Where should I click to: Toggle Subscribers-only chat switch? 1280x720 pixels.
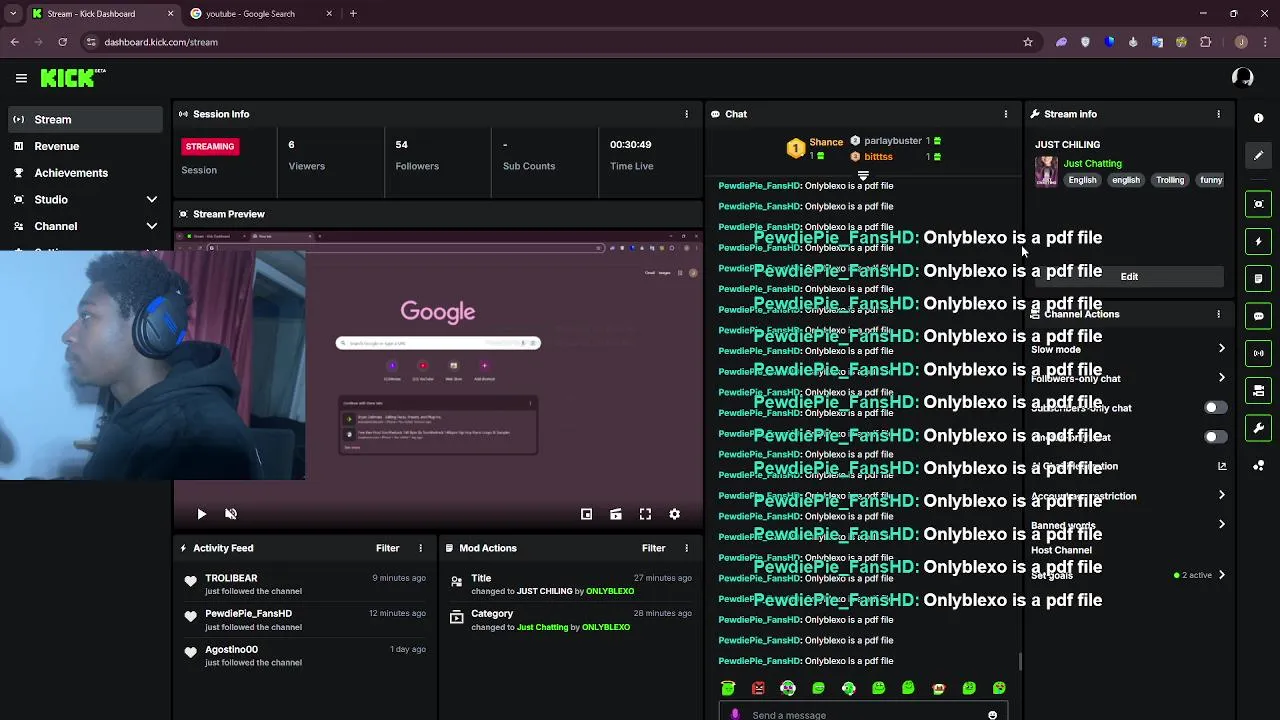tap(1214, 408)
